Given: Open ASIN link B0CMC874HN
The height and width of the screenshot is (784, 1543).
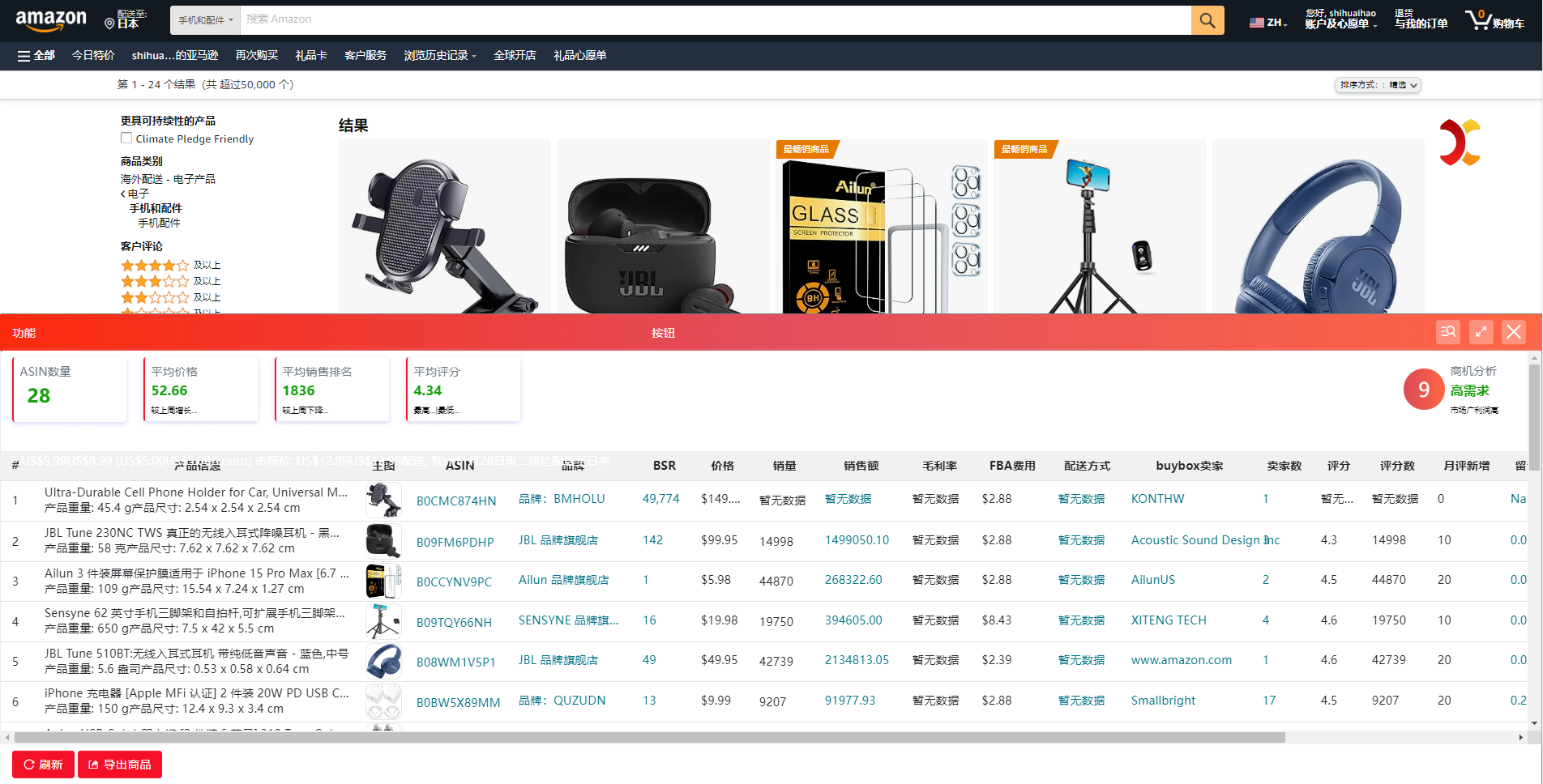Looking at the screenshot, I should point(456,501).
